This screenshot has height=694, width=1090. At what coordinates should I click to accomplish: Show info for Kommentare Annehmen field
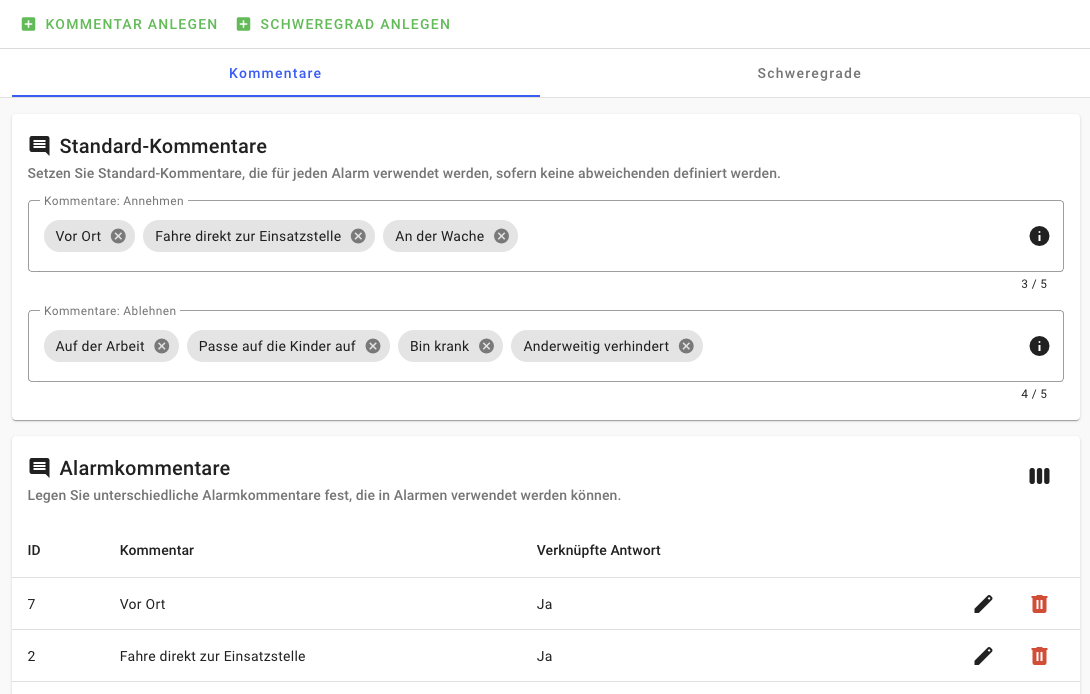[x=1039, y=236]
